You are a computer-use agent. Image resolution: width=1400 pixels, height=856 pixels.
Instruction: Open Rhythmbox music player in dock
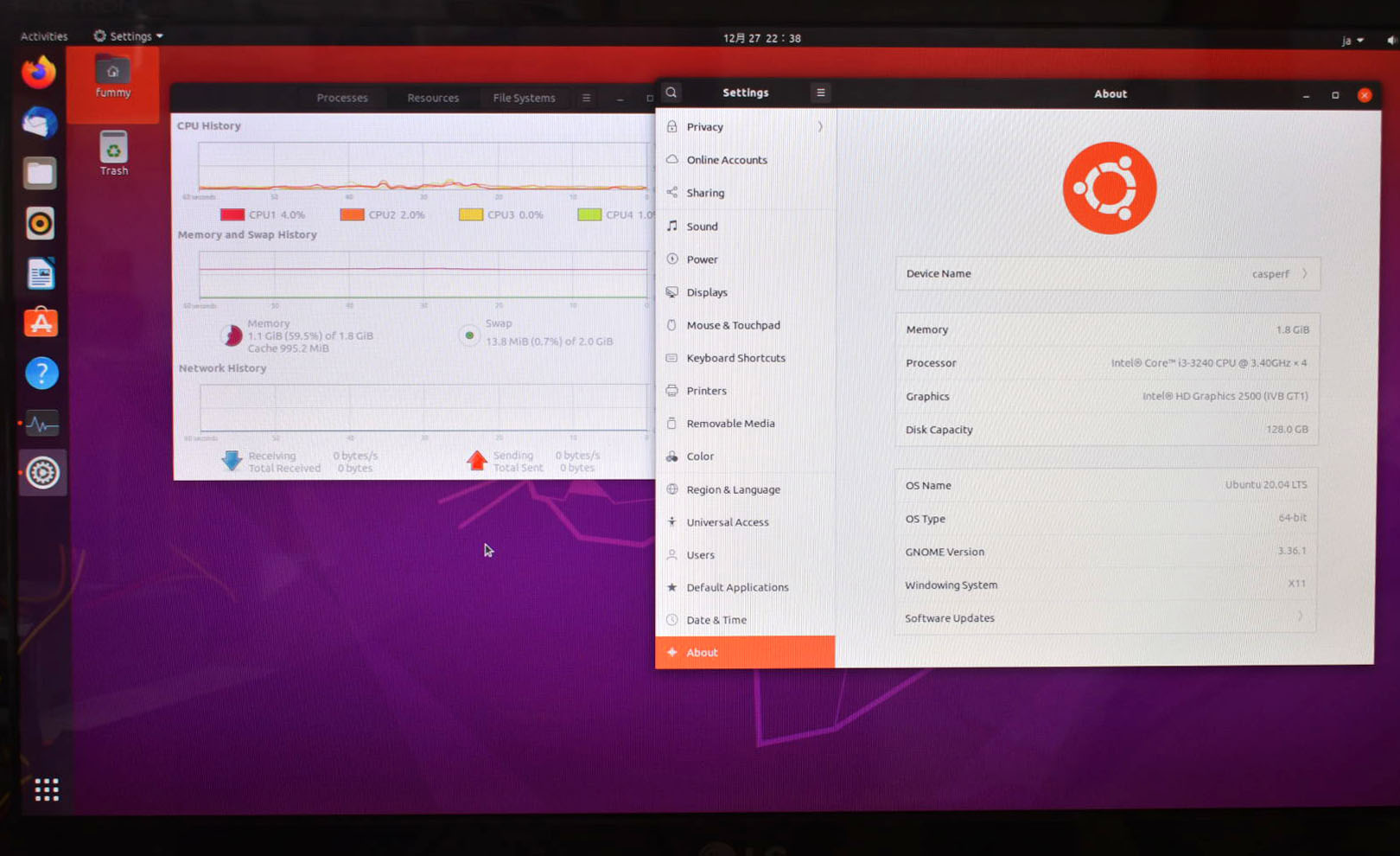[40, 223]
